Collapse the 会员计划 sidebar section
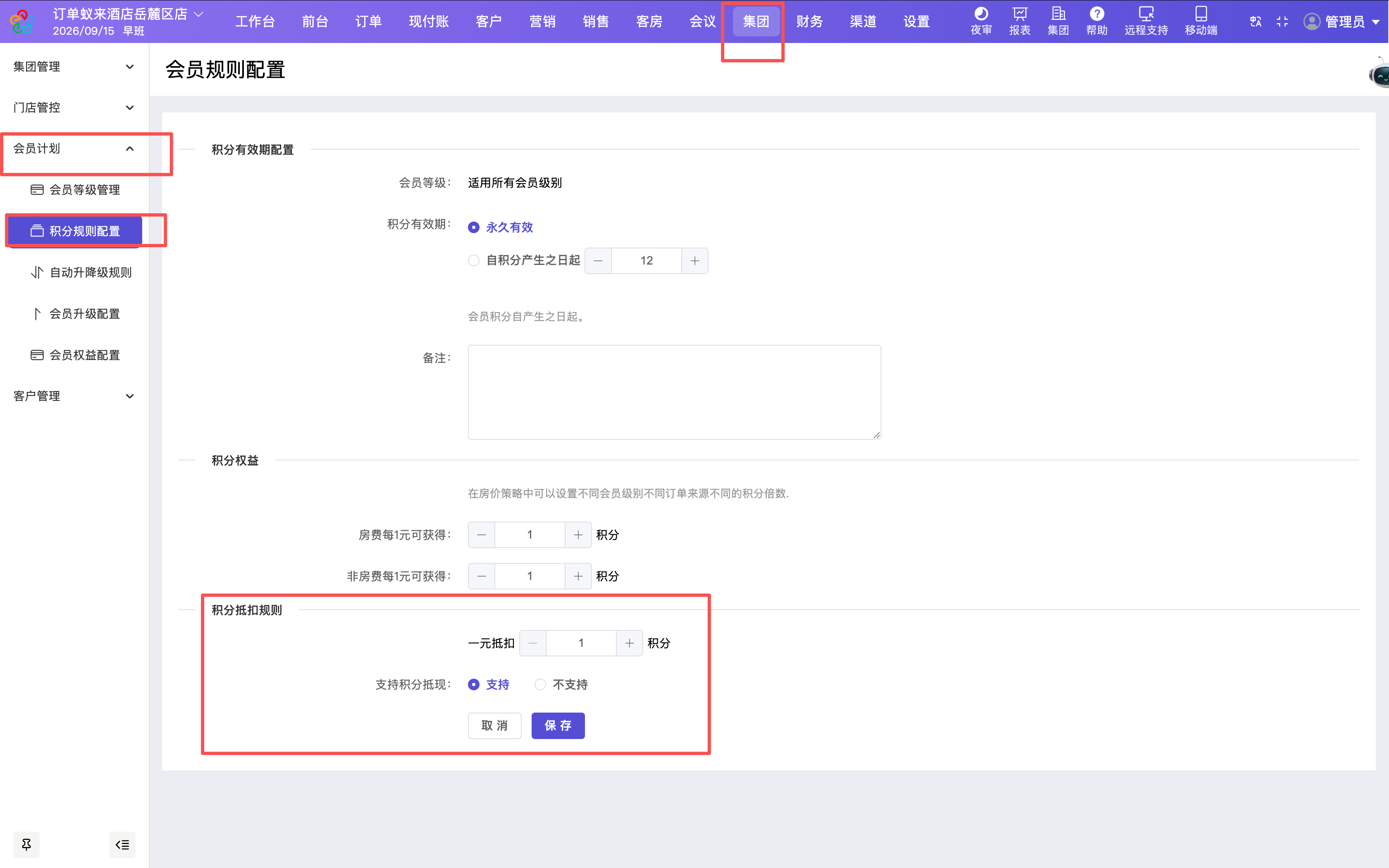This screenshot has width=1389, height=868. 74,149
